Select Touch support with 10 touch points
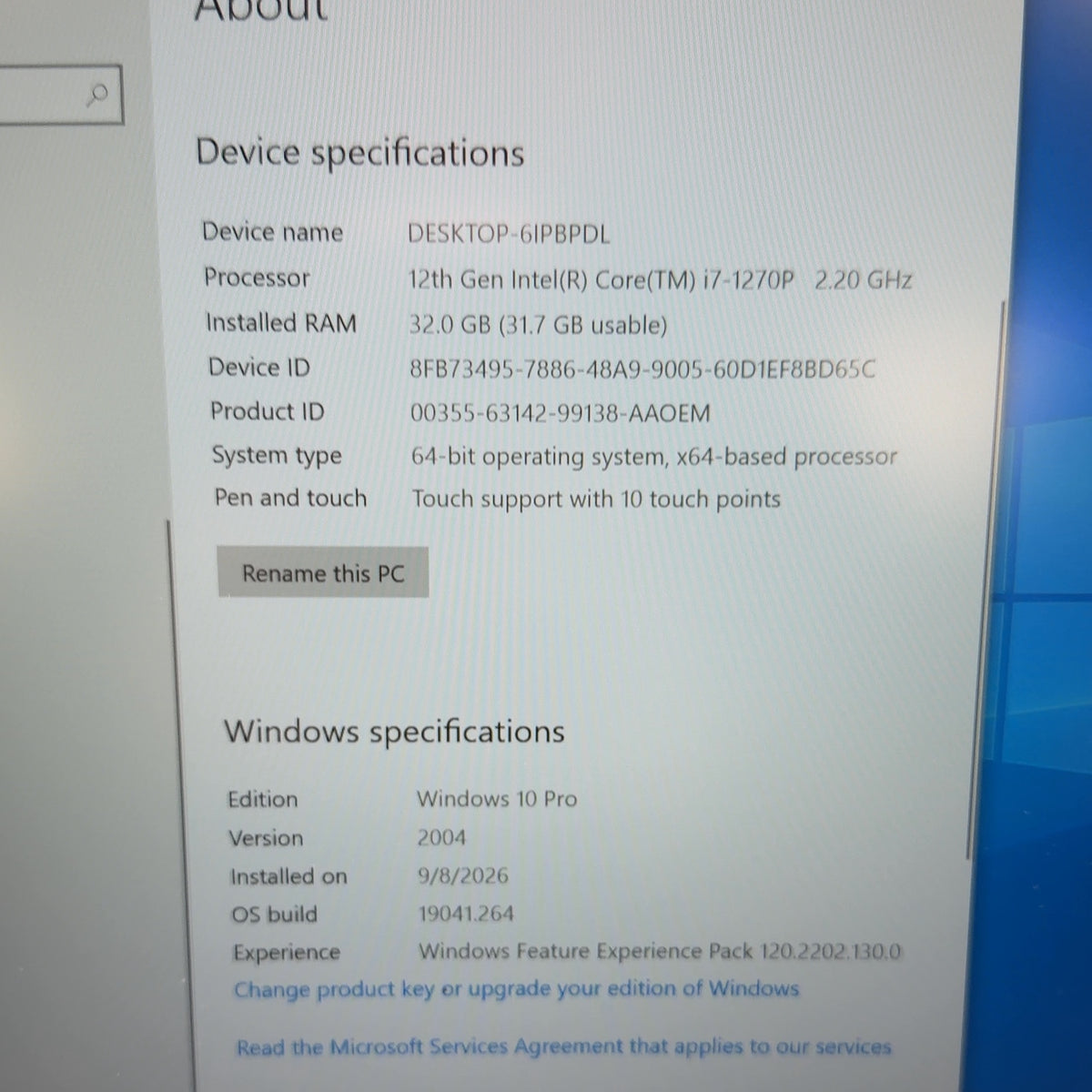Screen dimensions: 1092x1092 pos(596,500)
